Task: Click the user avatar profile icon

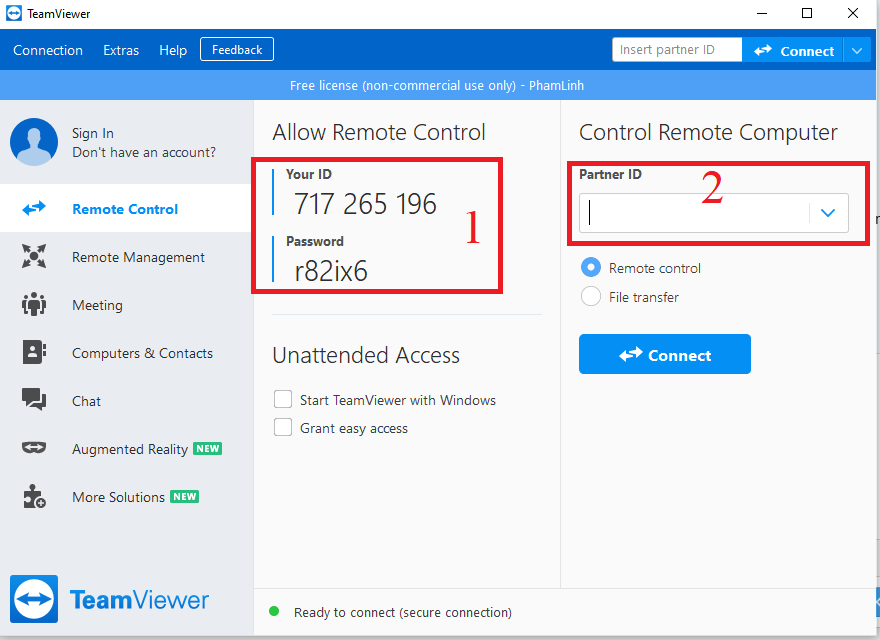Action: pyautogui.click(x=34, y=141)
